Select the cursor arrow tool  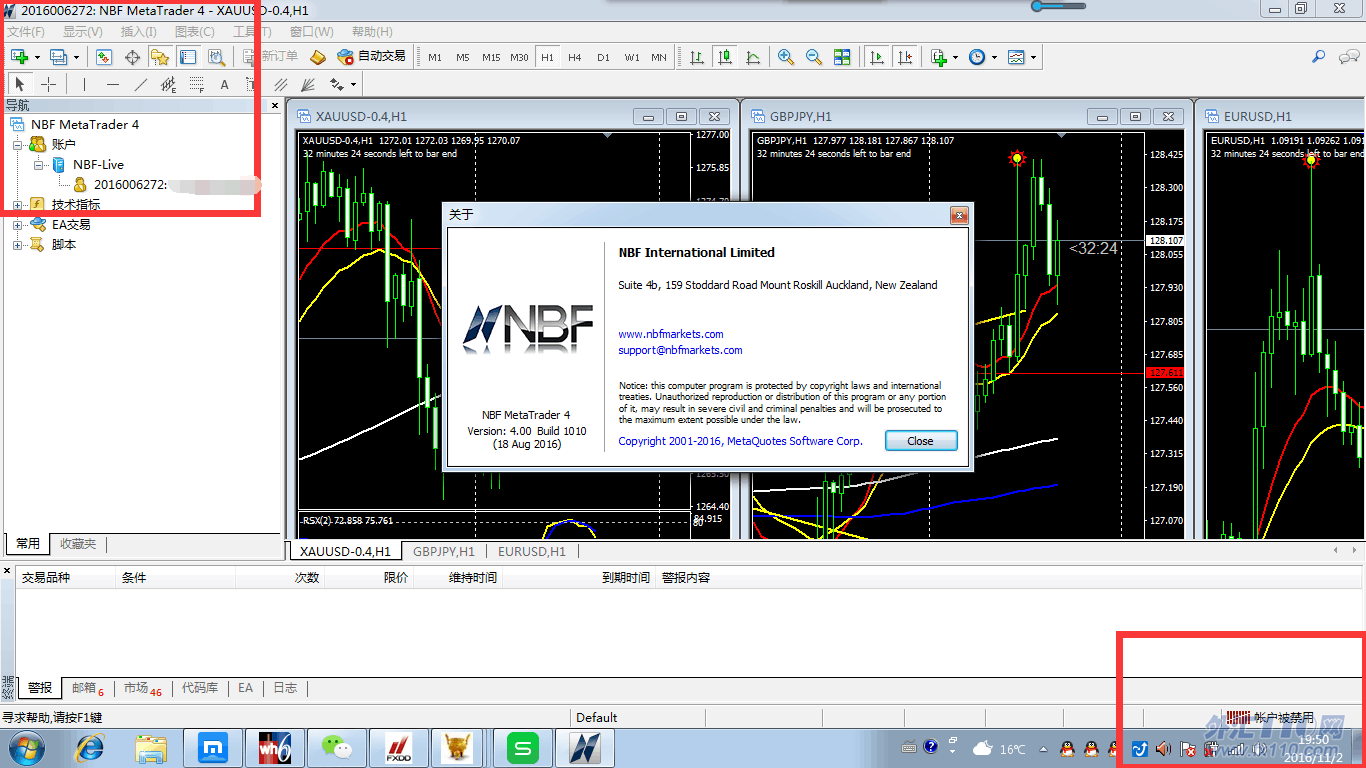click(20, 85)
